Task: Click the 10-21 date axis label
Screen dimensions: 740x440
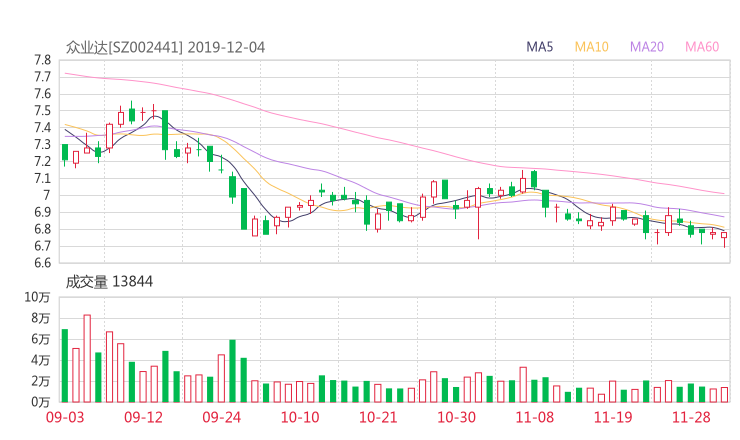Action: tap(378, 417)
